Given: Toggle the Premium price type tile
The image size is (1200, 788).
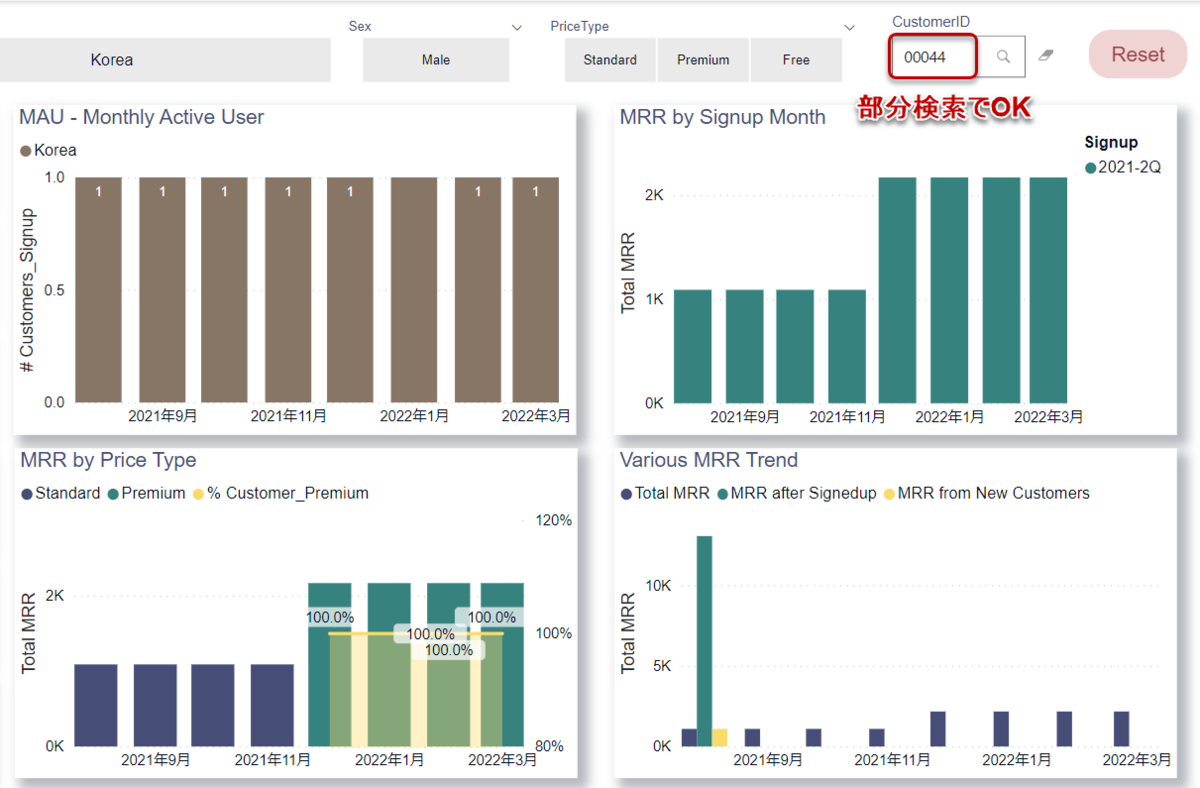Looking at the screenshot, I should tap(703, 60).
